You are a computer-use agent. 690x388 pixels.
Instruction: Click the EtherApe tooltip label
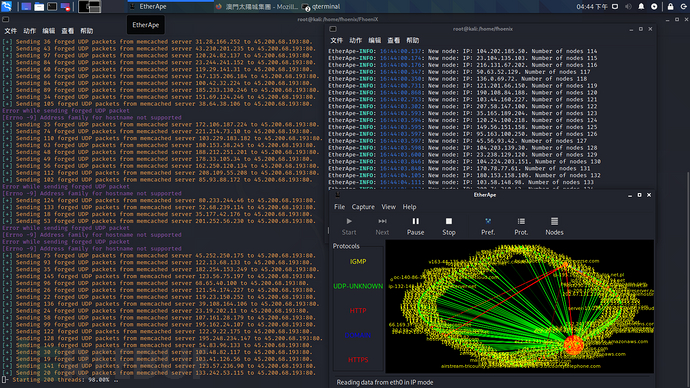tap(146, 25)
